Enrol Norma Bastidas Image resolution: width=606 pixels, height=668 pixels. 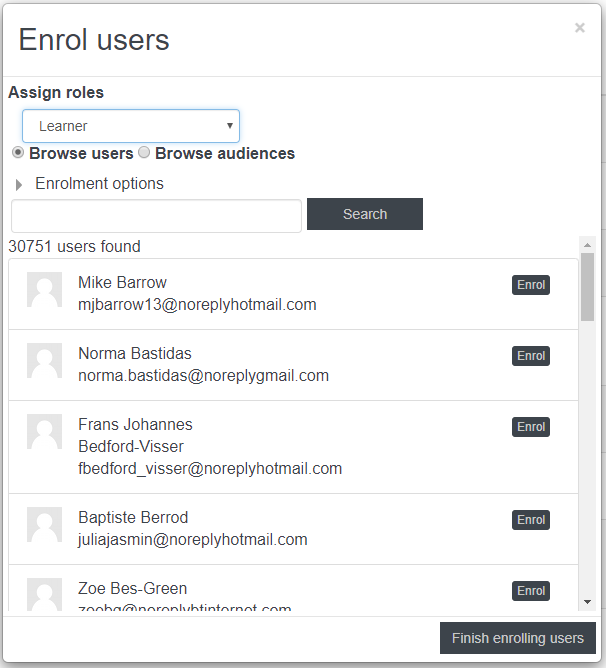coord(531,356)
